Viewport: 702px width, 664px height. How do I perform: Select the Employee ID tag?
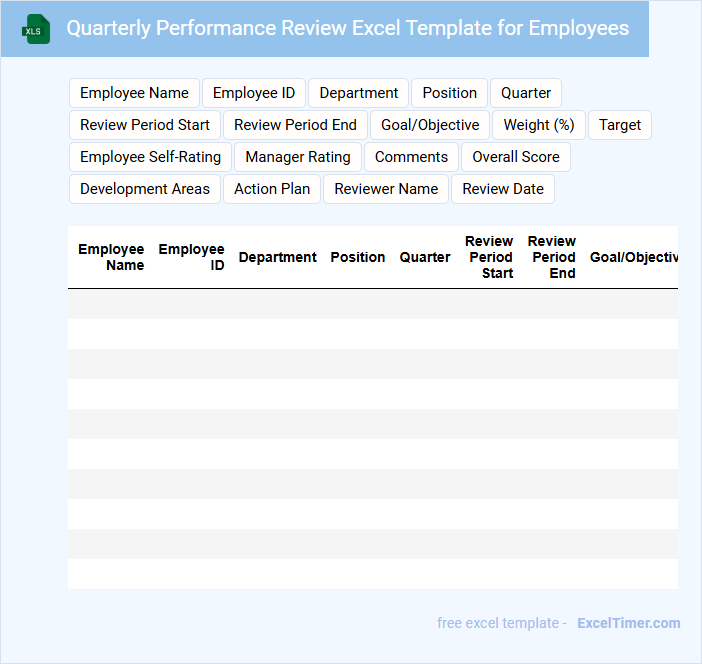(254, 93)
